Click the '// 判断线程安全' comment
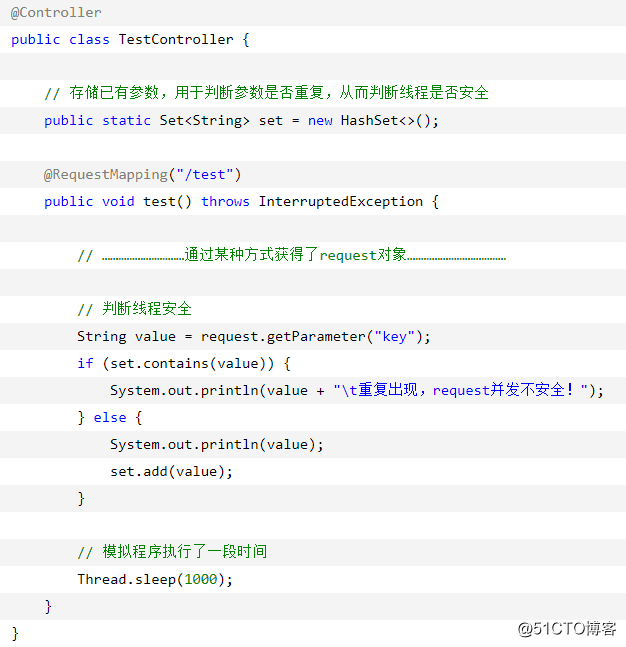The height and width of the screenshot is (647, 626). click(135, 309)
